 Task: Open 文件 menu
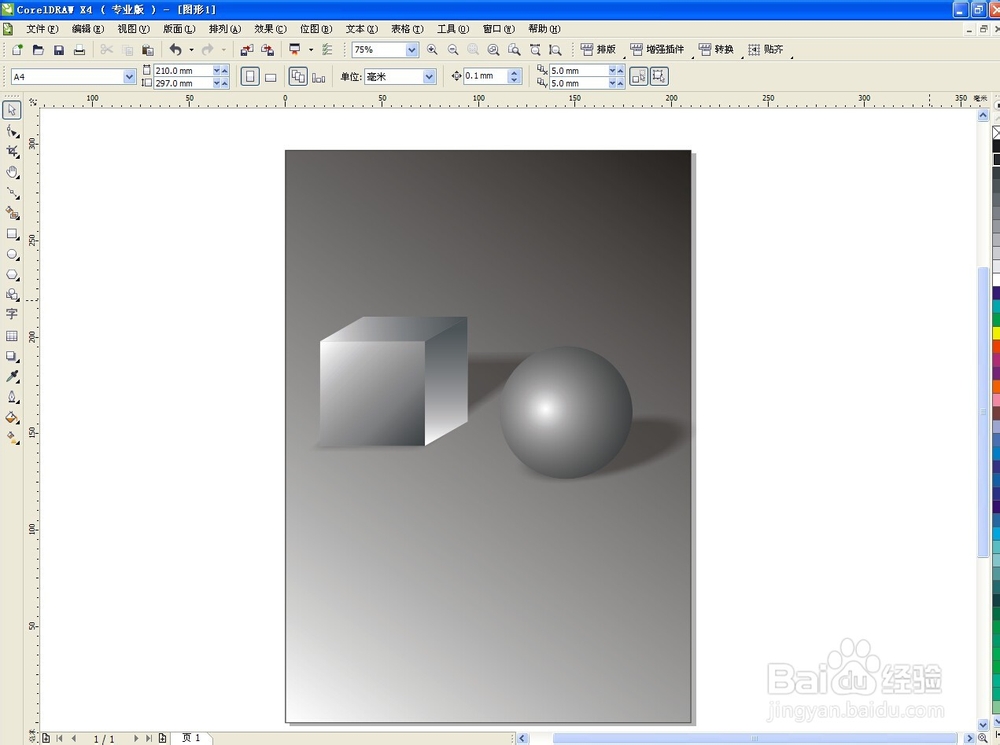point(42,29)
